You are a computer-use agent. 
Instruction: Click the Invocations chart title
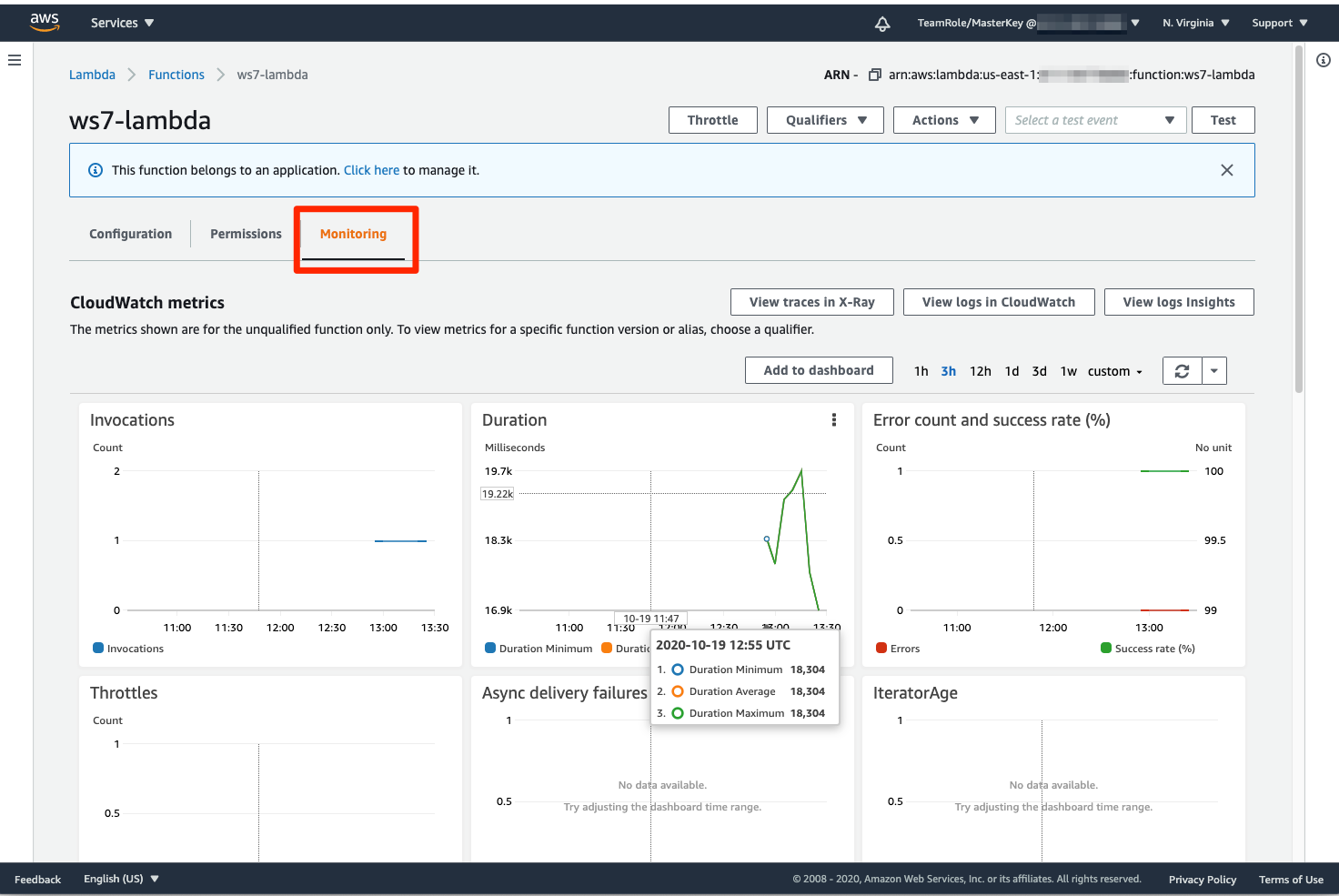point(132,420)
